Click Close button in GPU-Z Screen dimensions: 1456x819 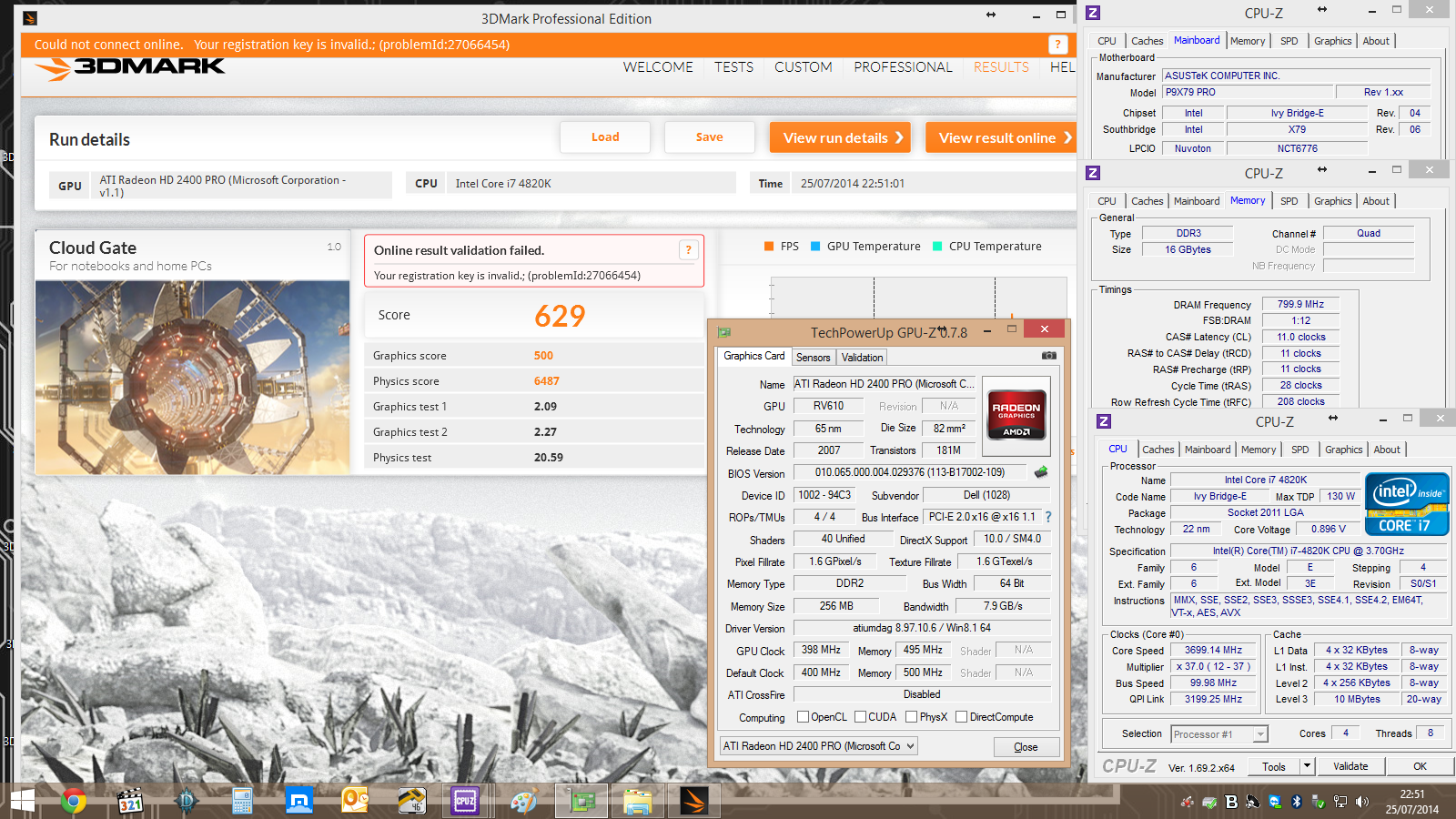coord(1026,747)
